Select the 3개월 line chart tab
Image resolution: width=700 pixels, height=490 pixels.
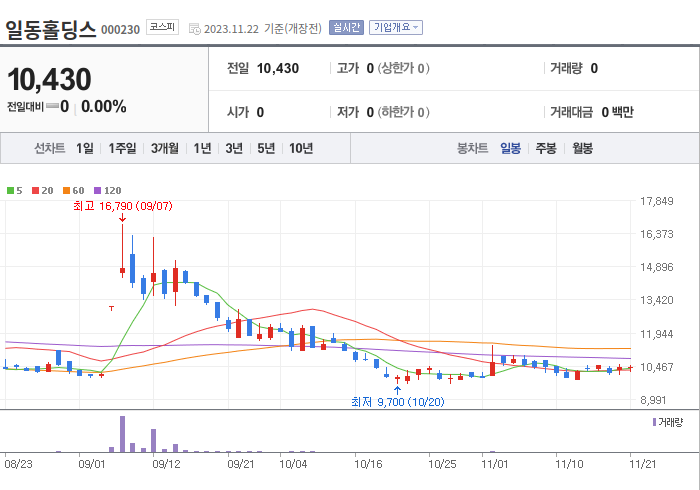tap(165, 148)
